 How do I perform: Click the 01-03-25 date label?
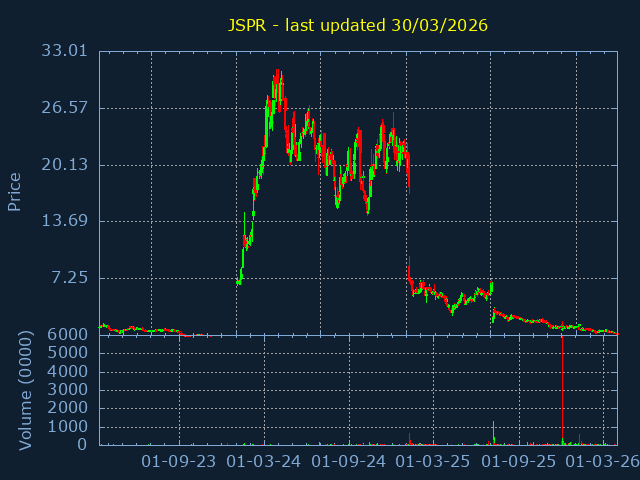click(x=433, y=462)
